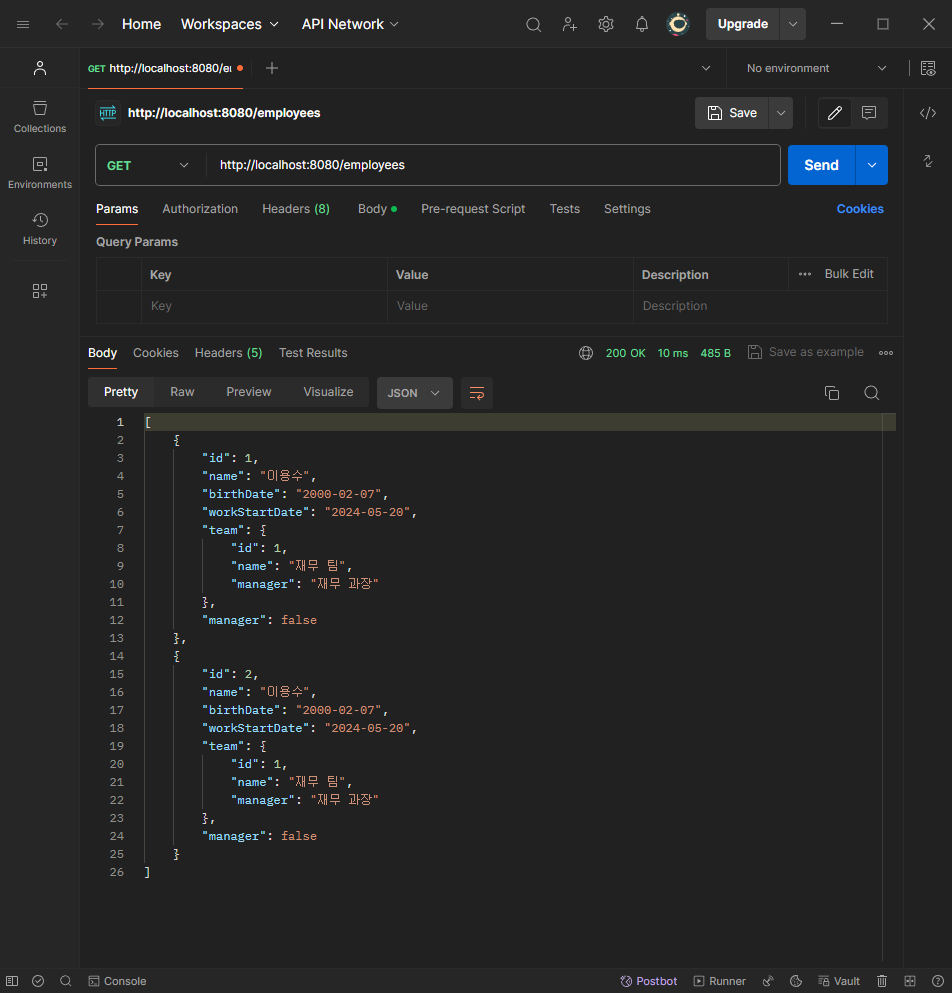Image resolution: width=952 pixels, height=993 pixels.
Task: Open the comments icon
Action: 869,113
